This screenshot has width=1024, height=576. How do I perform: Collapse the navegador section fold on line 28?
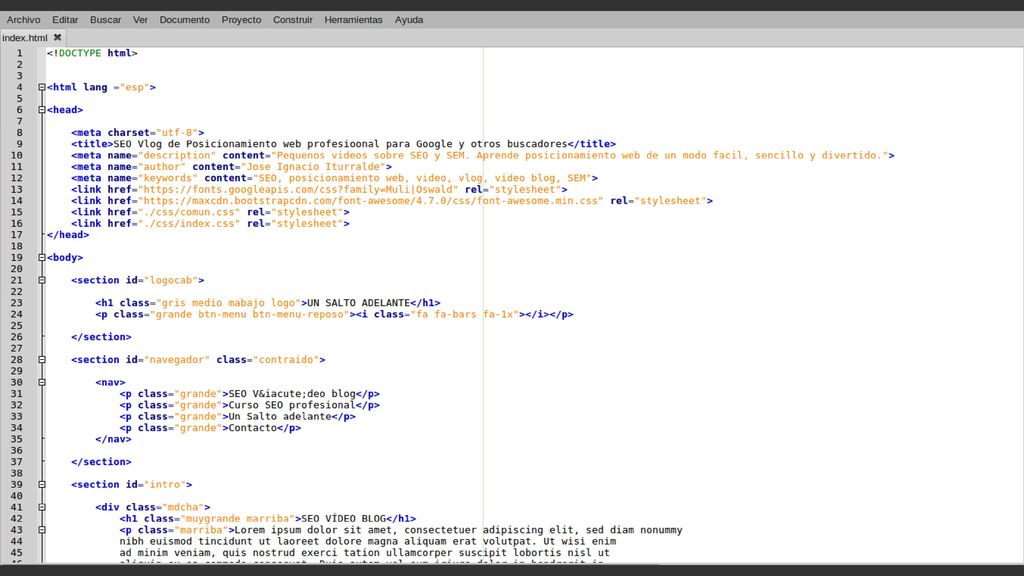[x=42, y=360]
